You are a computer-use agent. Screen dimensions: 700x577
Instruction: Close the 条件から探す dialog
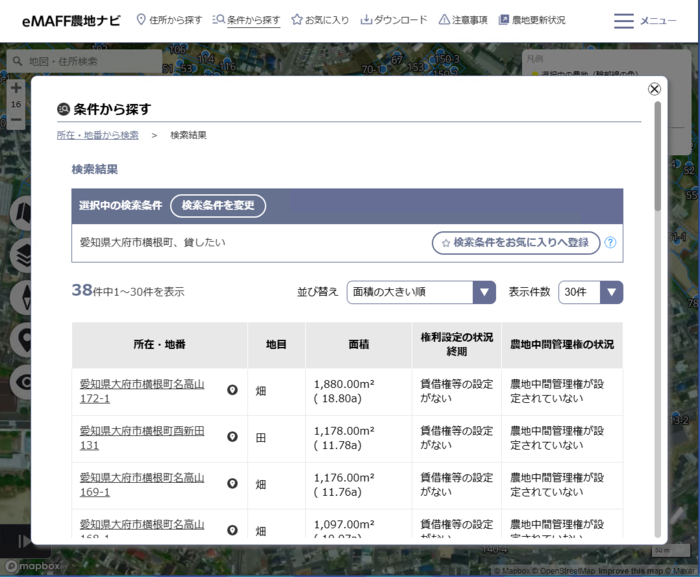tap(654, 89)
